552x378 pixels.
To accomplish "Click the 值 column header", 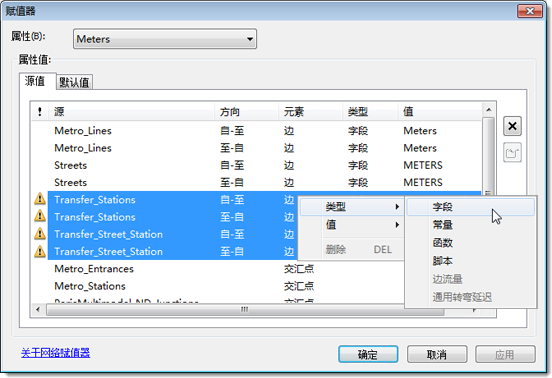I will point(440,112).
